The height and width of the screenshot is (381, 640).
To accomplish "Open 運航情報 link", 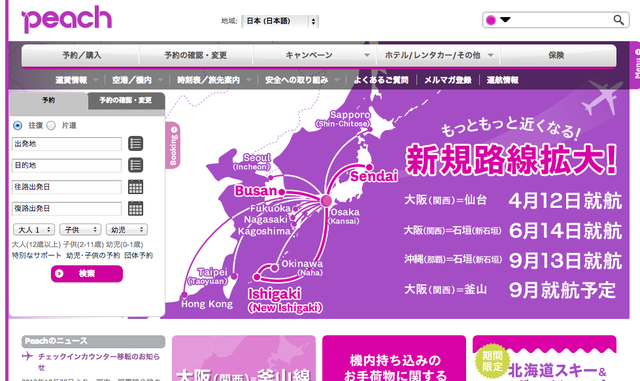I will [x=502, y=80].
